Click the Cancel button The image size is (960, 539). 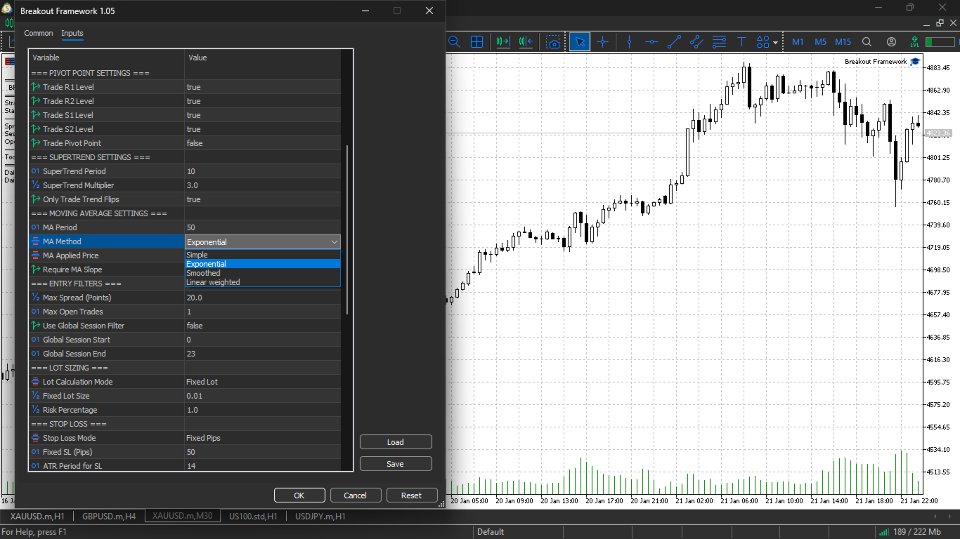[355, 496]
